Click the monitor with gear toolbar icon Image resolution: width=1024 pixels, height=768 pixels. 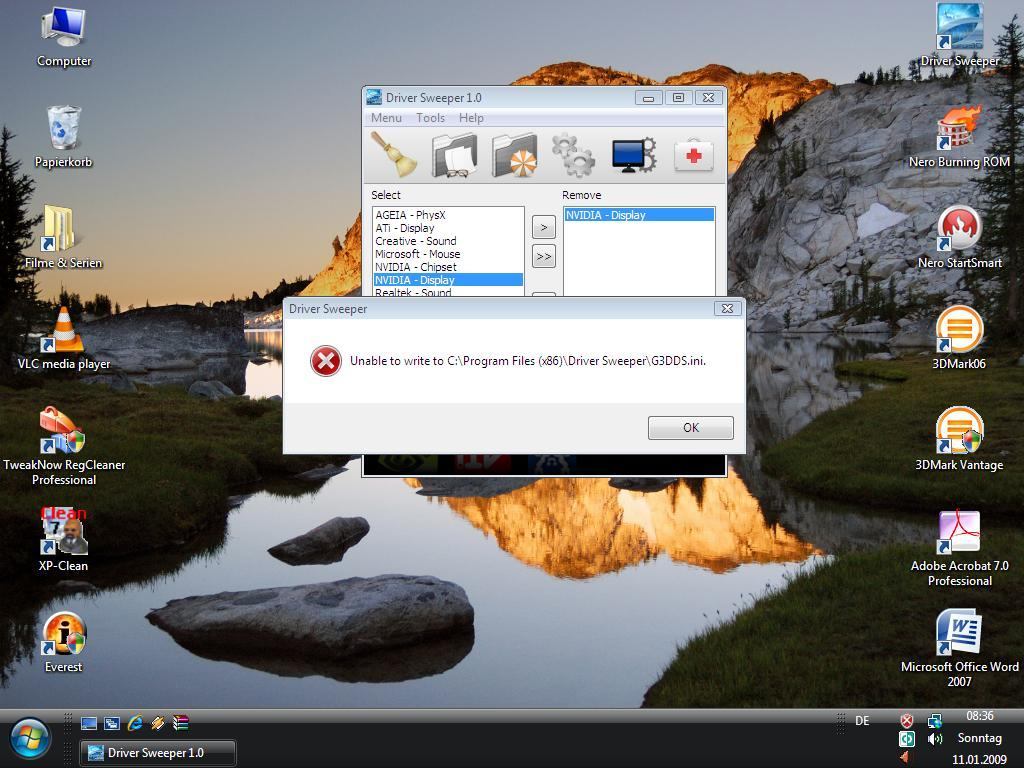tap(634, 155)
